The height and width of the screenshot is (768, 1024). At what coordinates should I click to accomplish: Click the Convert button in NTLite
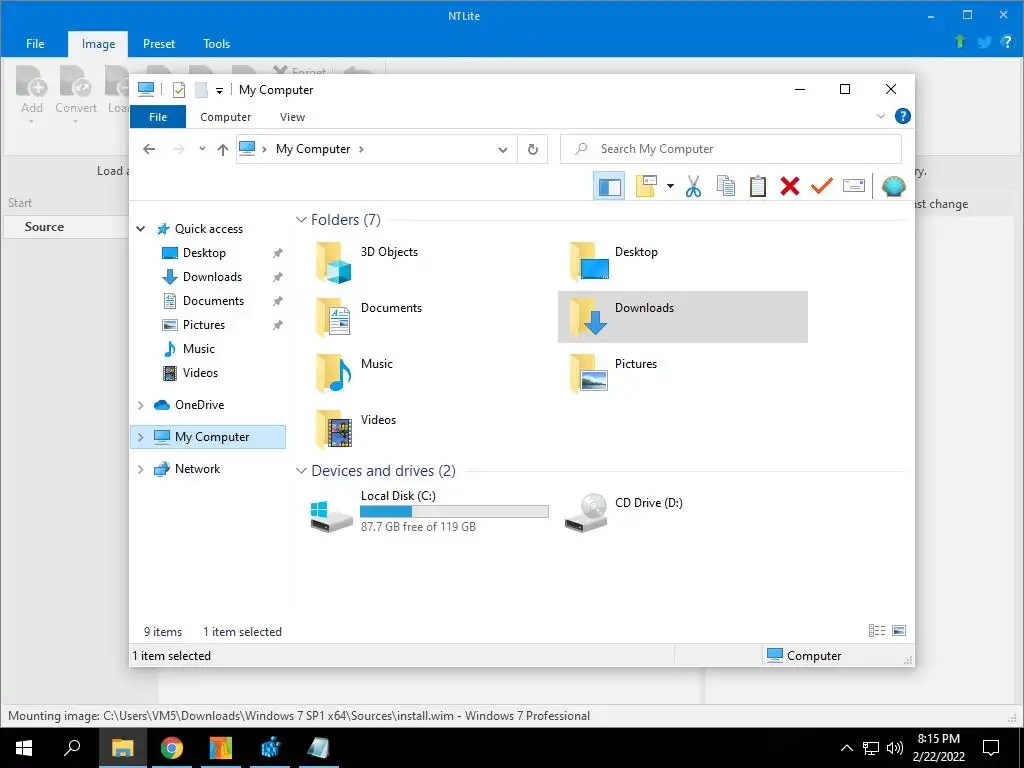pos(76,95)
